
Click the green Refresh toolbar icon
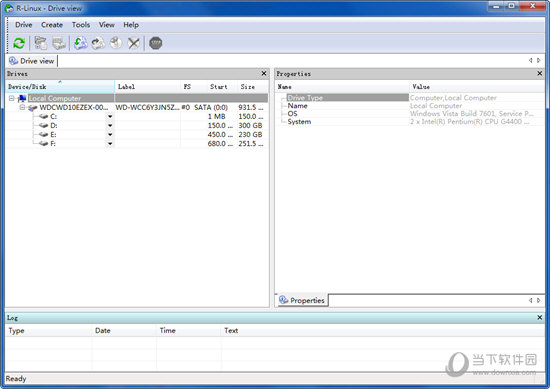click(x=19, y=43)
